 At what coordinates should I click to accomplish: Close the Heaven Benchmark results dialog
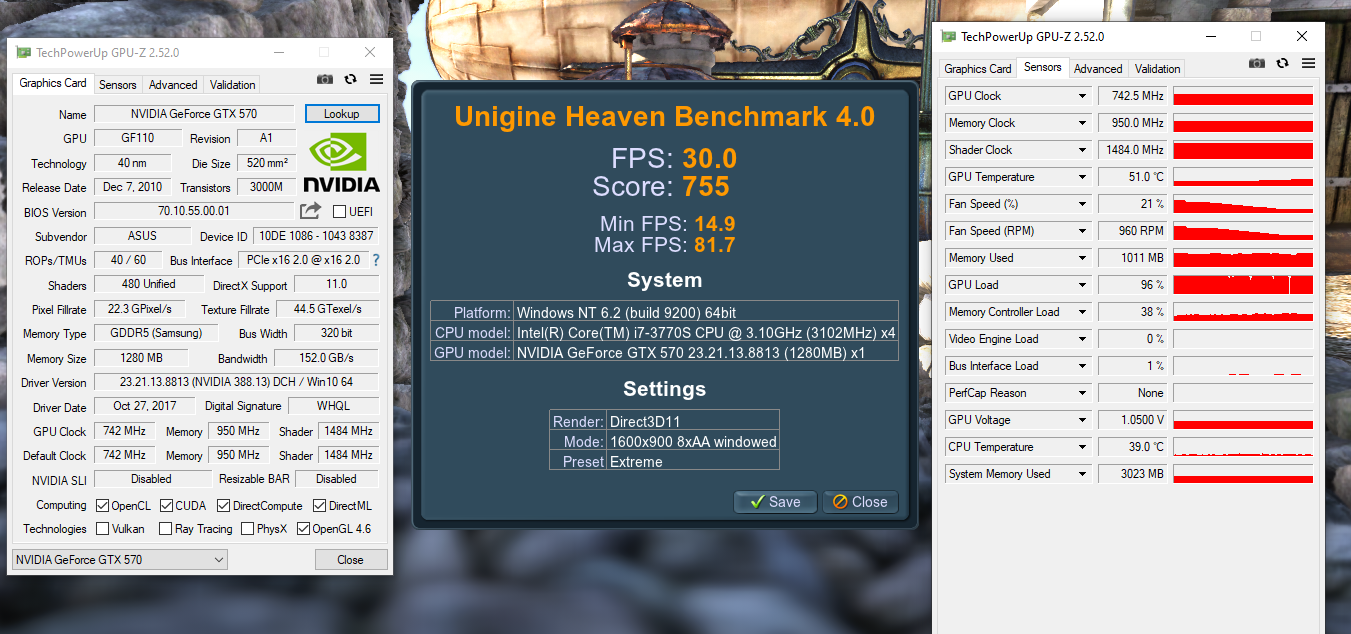pos(860,502)
